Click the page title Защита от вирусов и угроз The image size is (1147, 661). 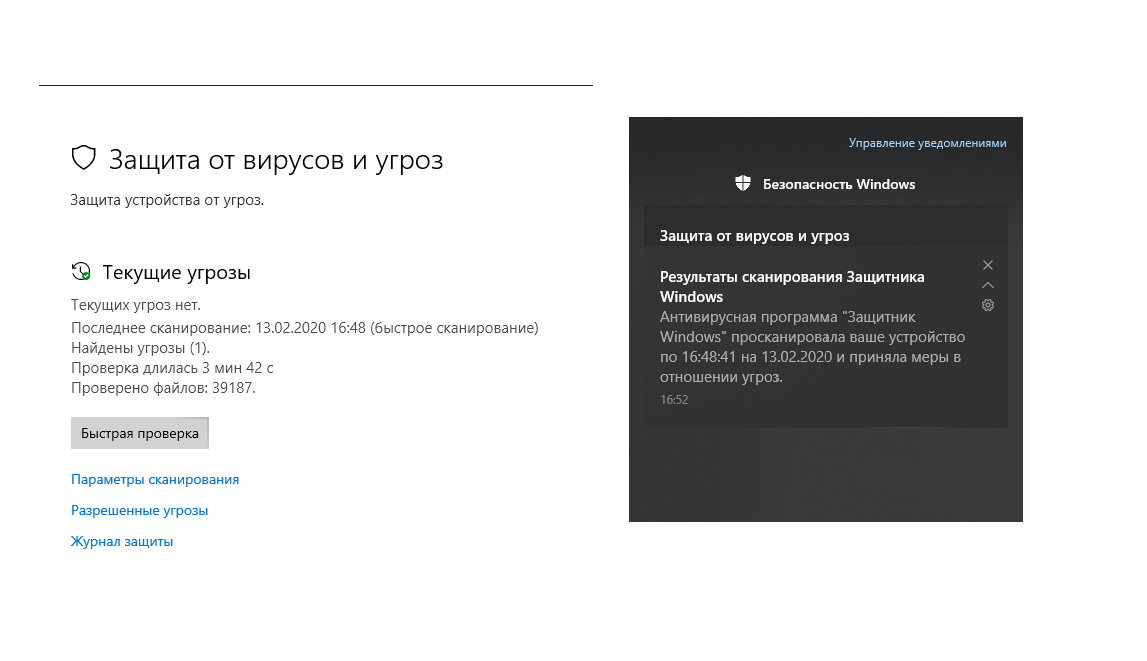click(x=276, y=159)
